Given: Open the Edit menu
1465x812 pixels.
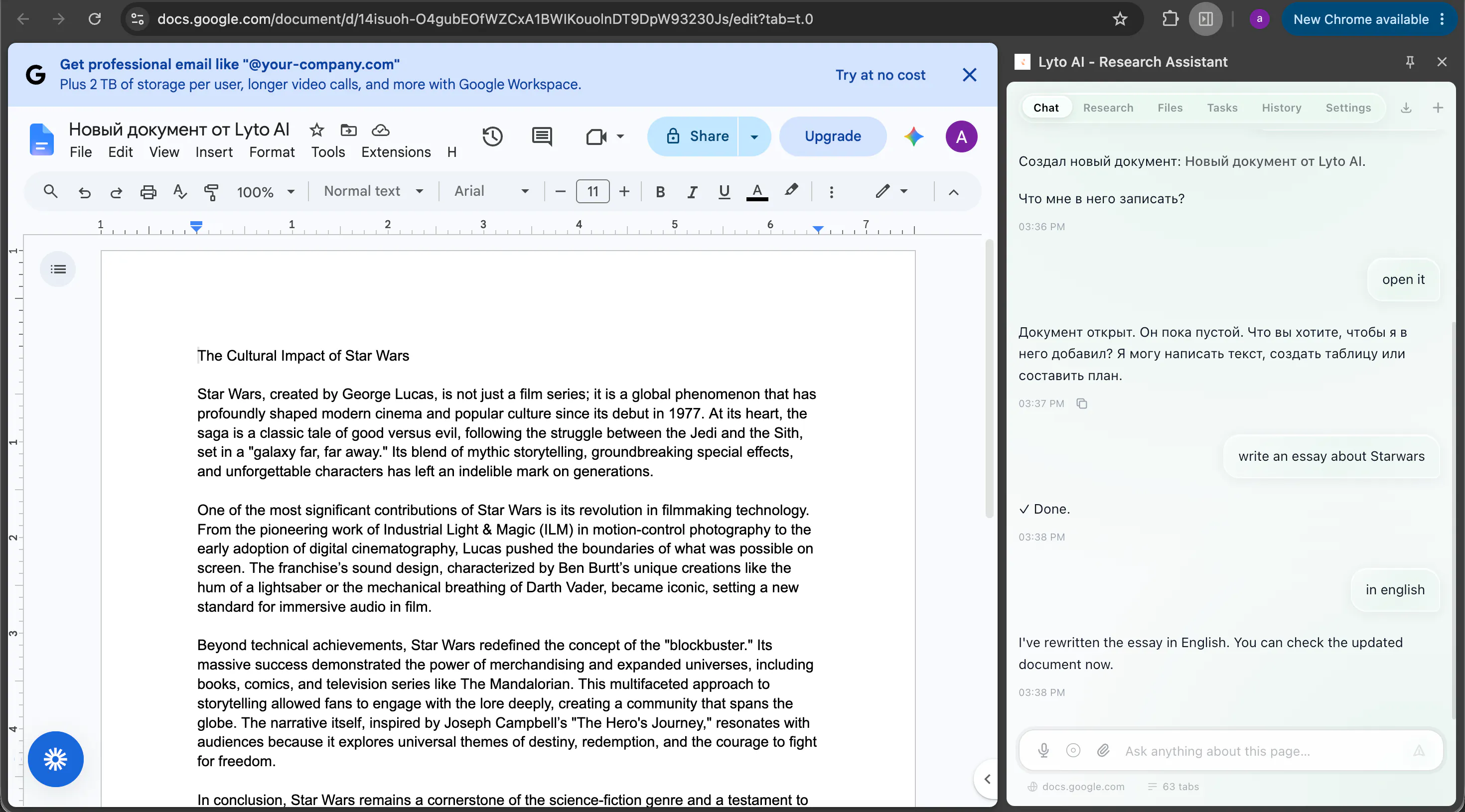Looking at the screenshot, I should 121,152.
